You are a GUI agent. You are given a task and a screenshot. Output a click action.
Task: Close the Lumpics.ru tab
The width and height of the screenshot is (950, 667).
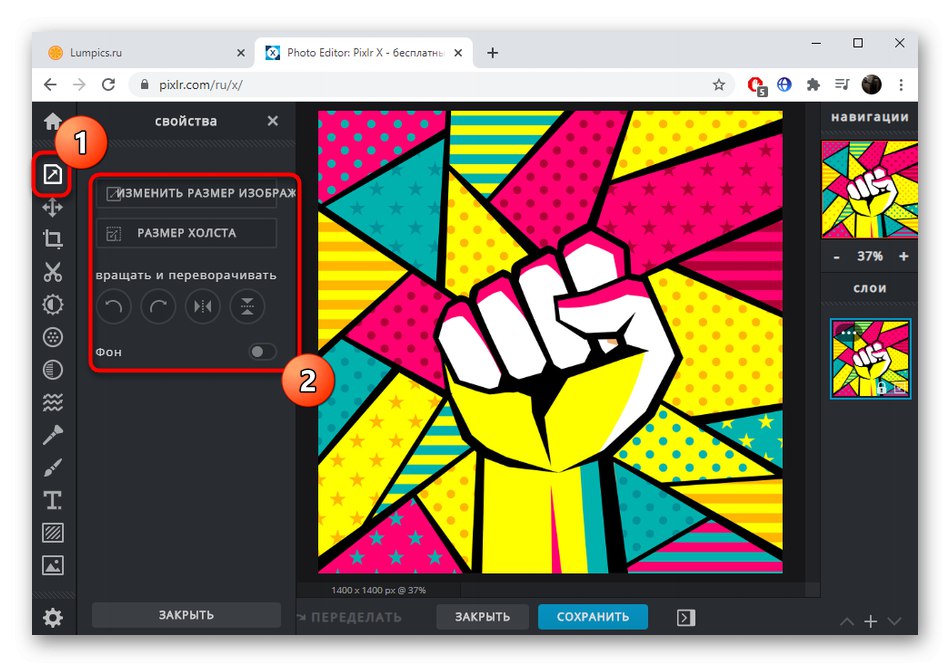[x=241, y=53]
